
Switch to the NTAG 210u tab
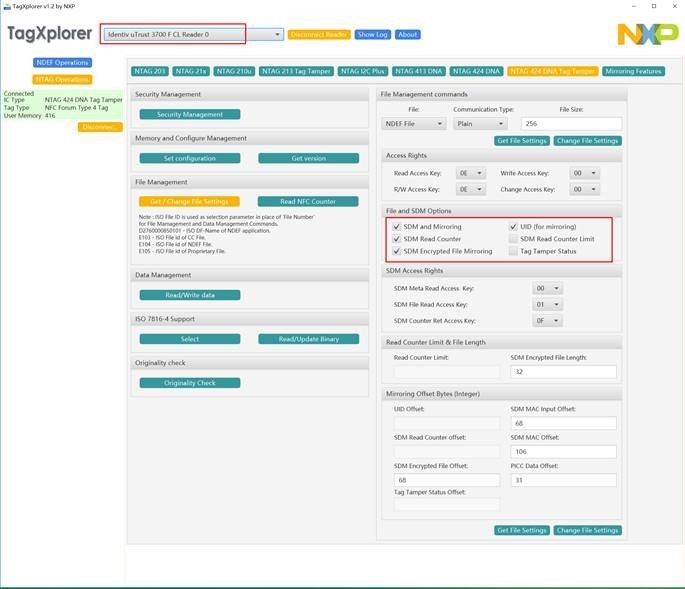coord(234,71)
